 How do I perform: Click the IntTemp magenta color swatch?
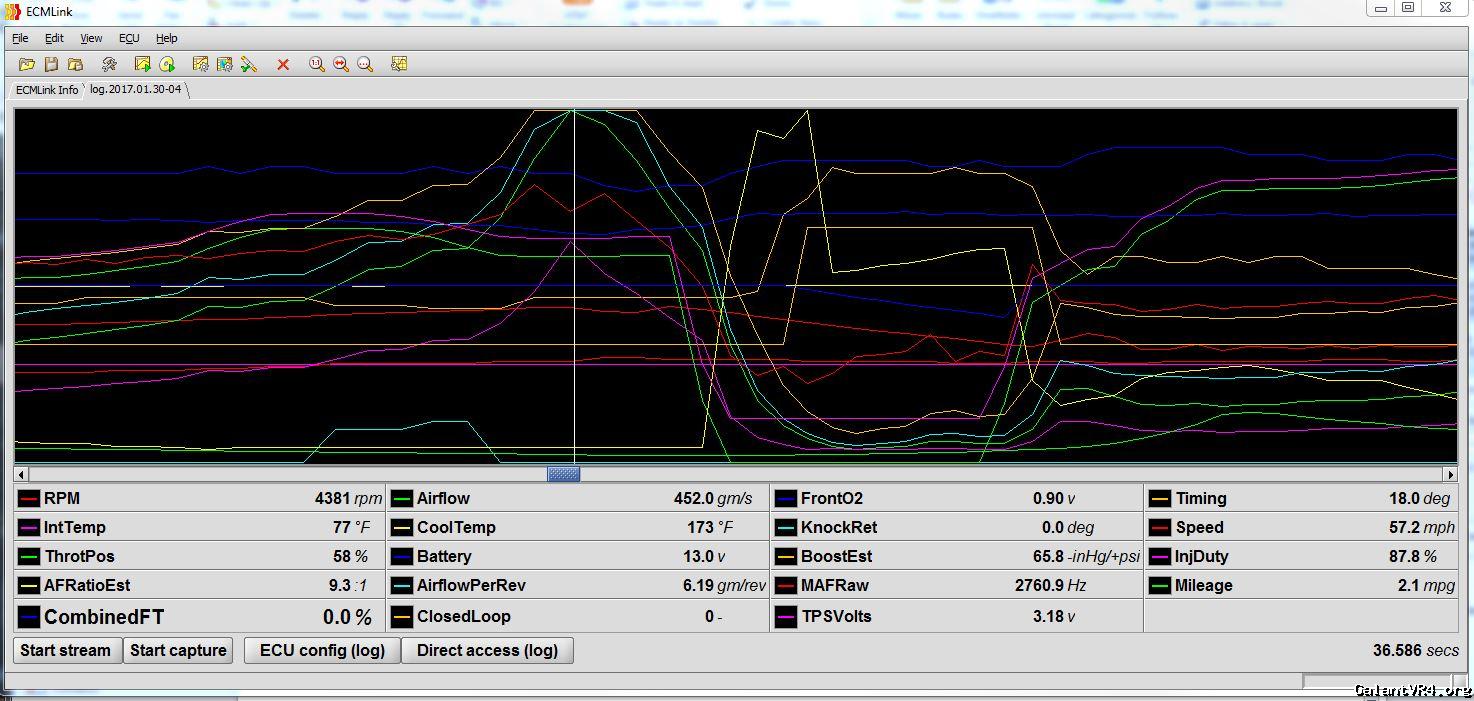point(28,527)
